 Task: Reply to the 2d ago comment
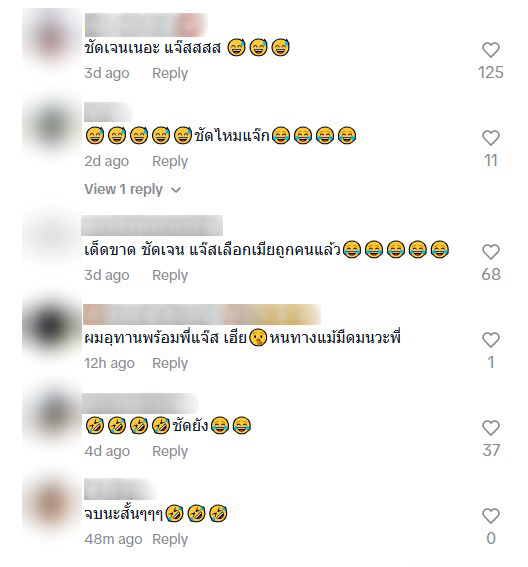[x=170, y=161]
